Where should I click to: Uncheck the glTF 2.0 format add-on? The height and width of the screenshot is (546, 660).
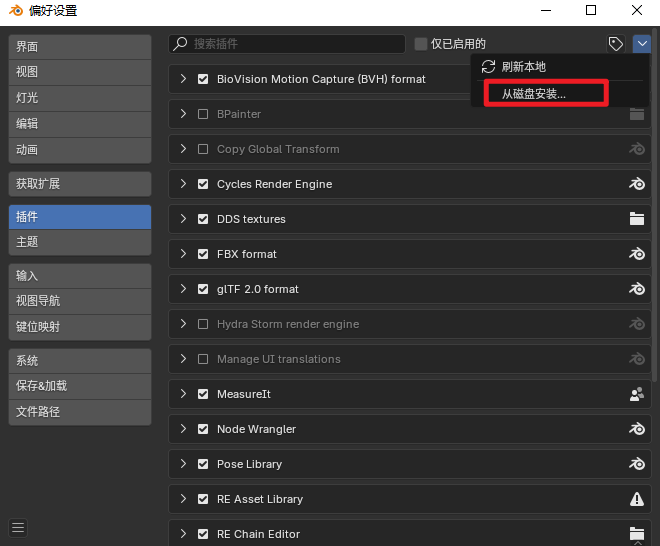click(203, 289)
